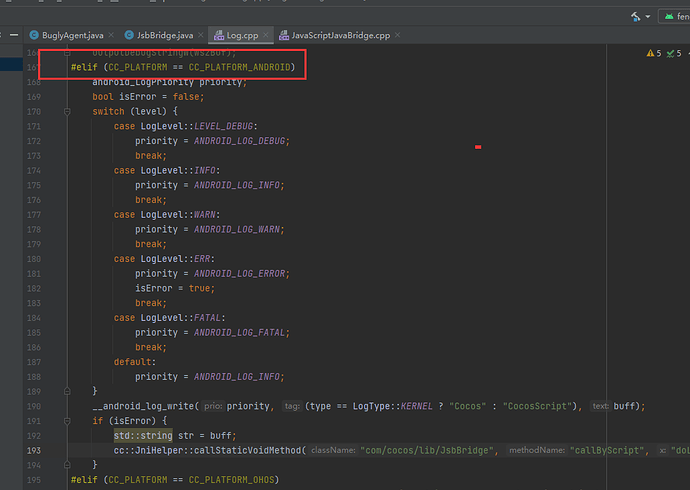This screenshot has height=490, width=690.
Task: Click line number 170 in the gutter
Action: [34, 112]
